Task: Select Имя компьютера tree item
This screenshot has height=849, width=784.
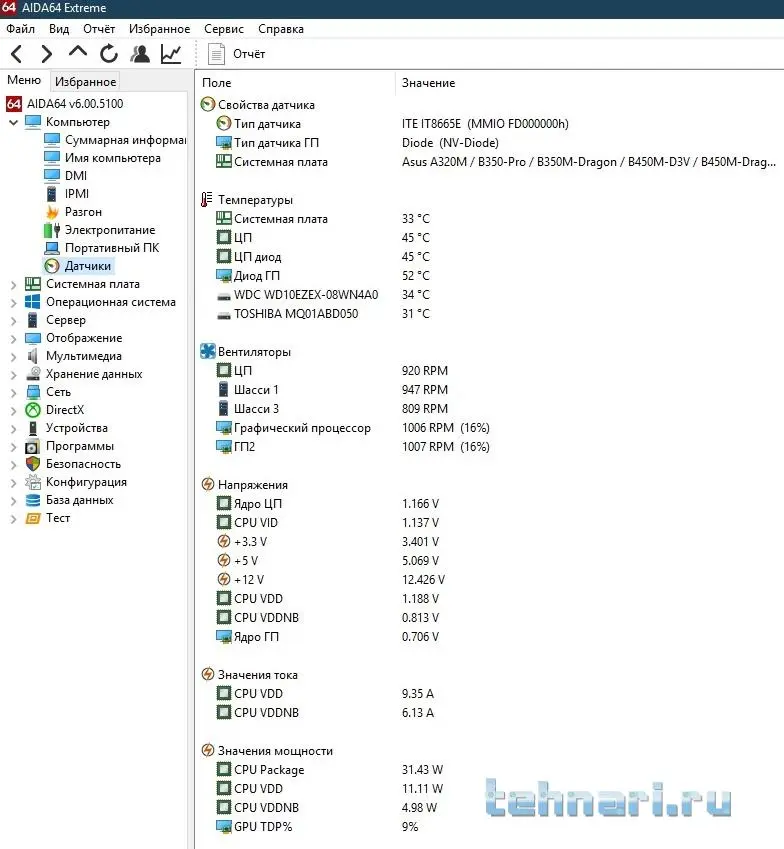Action: [113, 158]
